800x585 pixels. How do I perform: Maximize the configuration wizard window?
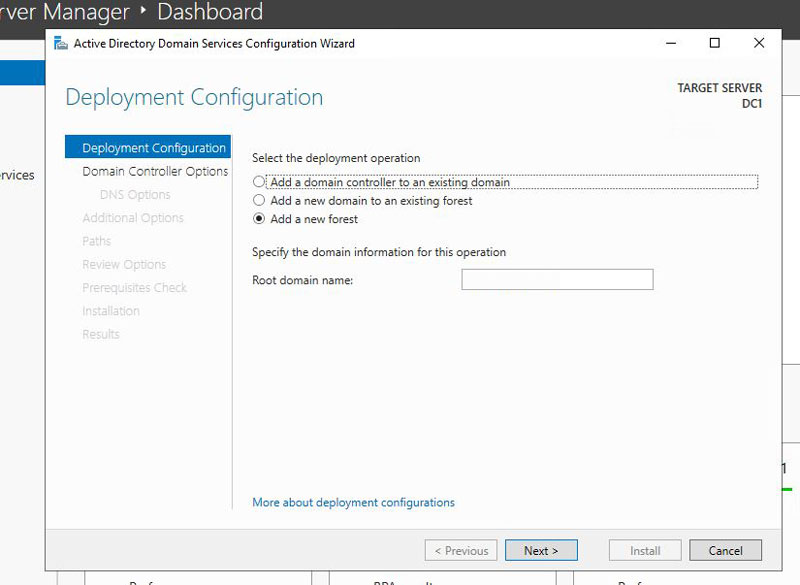coord(715,43)
